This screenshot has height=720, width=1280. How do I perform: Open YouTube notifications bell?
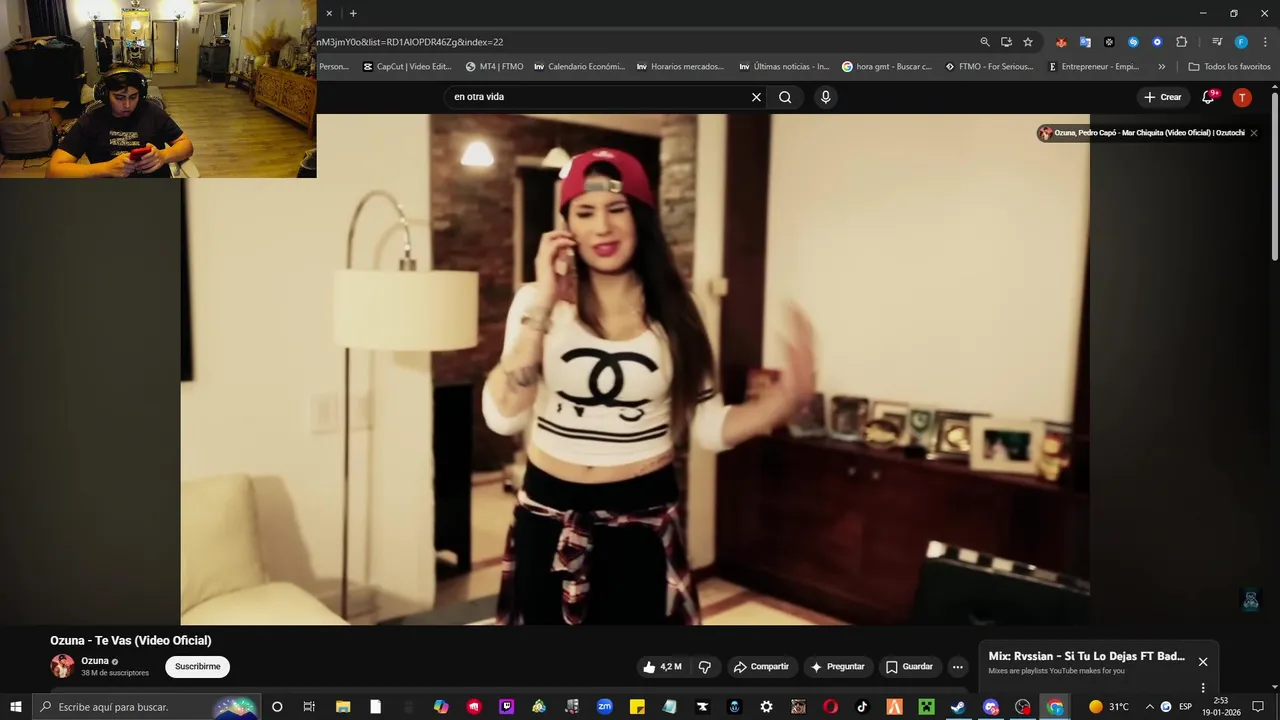(1209, 97)
